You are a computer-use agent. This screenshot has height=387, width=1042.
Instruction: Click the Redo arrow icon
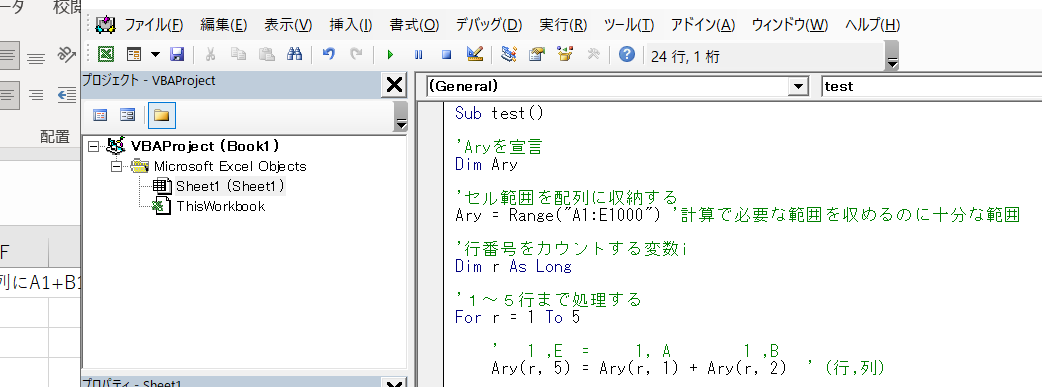[357, 55]
